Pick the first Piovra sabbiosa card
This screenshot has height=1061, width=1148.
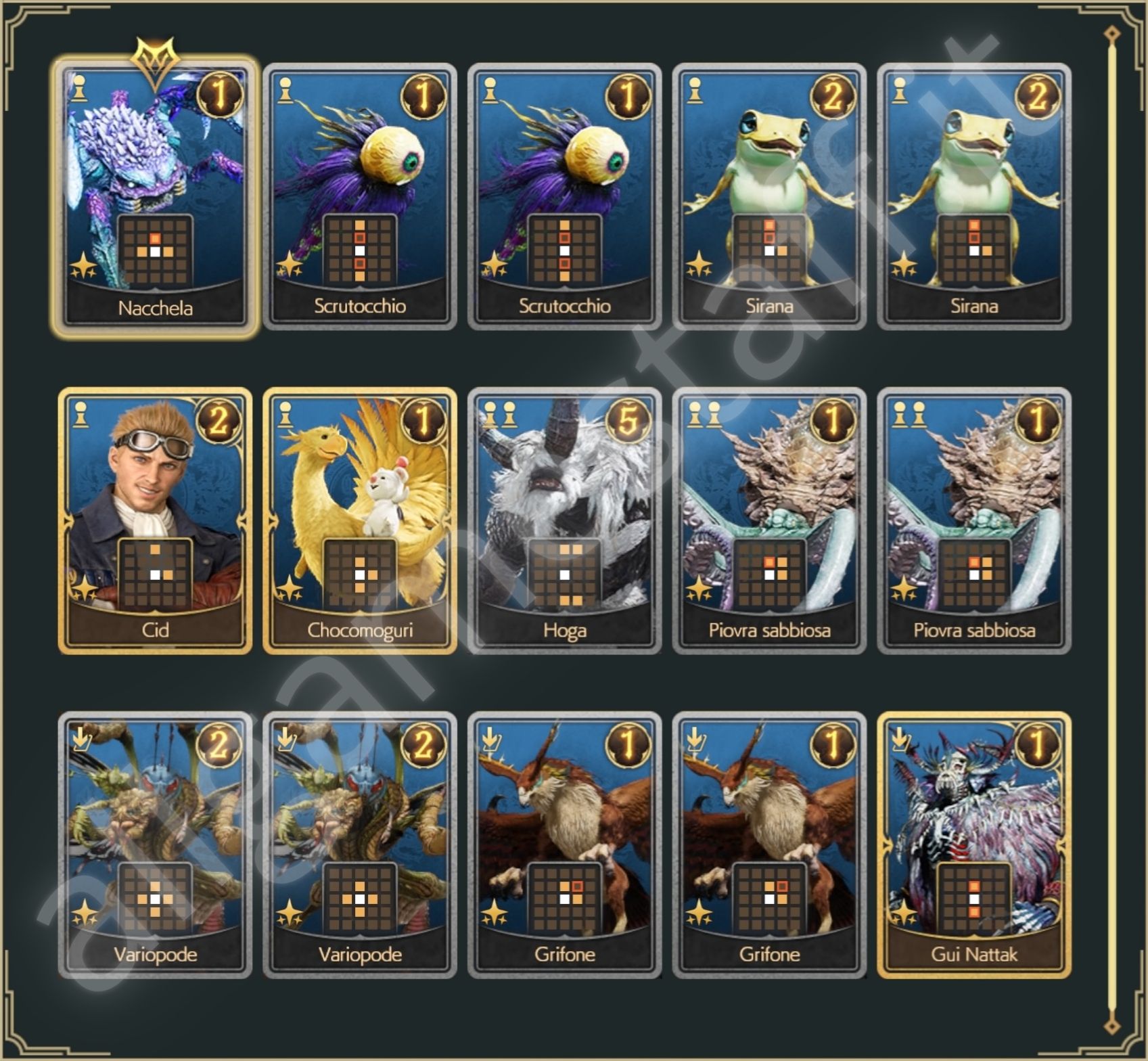[x=769, y=521]
